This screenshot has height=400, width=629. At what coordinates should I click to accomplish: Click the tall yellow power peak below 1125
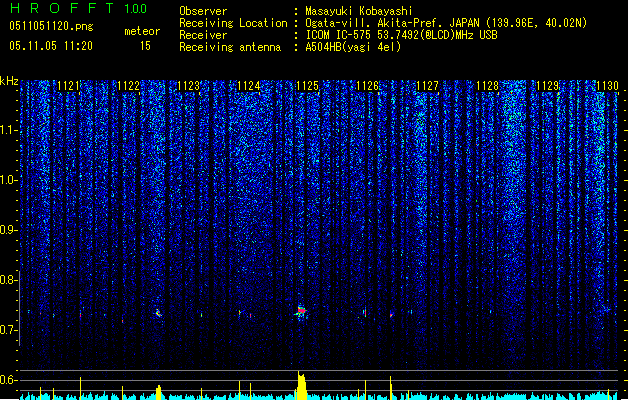coord(301,385)
